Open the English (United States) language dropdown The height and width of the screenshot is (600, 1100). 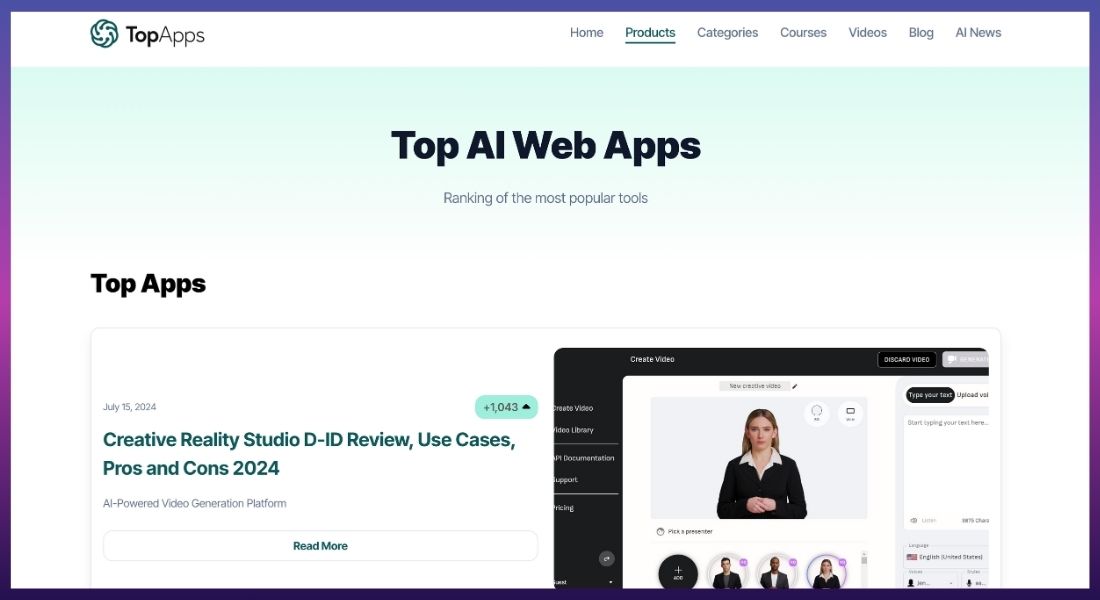pyautogui.click(x=946, y=556)
